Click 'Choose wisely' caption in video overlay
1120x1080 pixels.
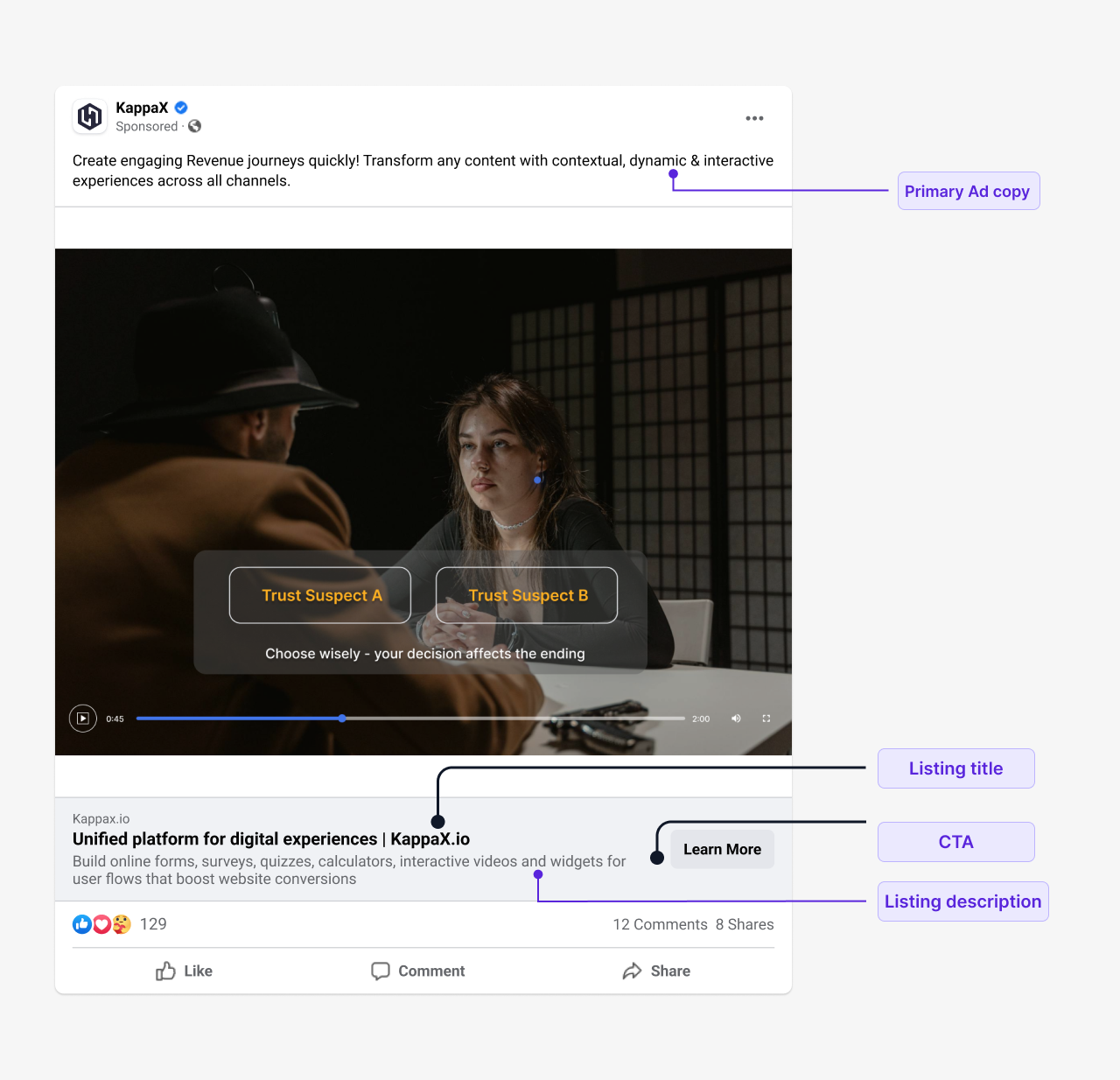click(425, 654)
